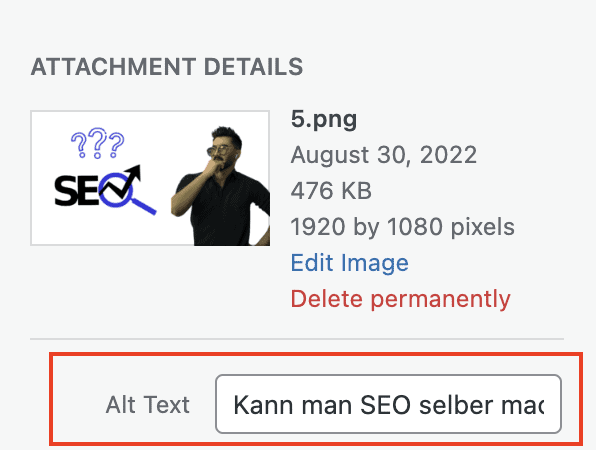Click the Alt Text field label
Image resolution: width=596 pixels, height=450 pixels.
coord(147,404)
